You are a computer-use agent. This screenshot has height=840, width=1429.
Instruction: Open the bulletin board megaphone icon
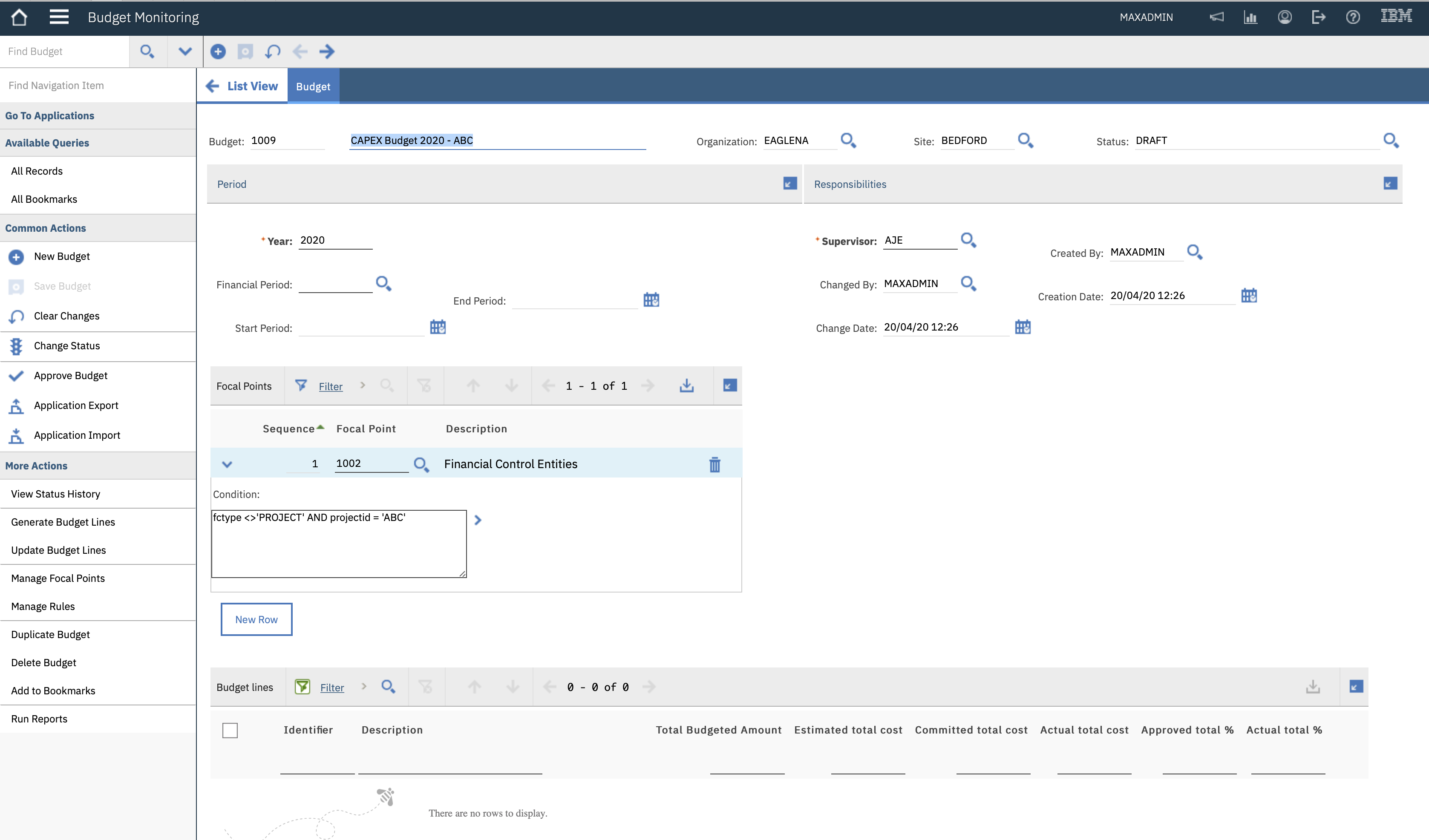coord(1216,17)
